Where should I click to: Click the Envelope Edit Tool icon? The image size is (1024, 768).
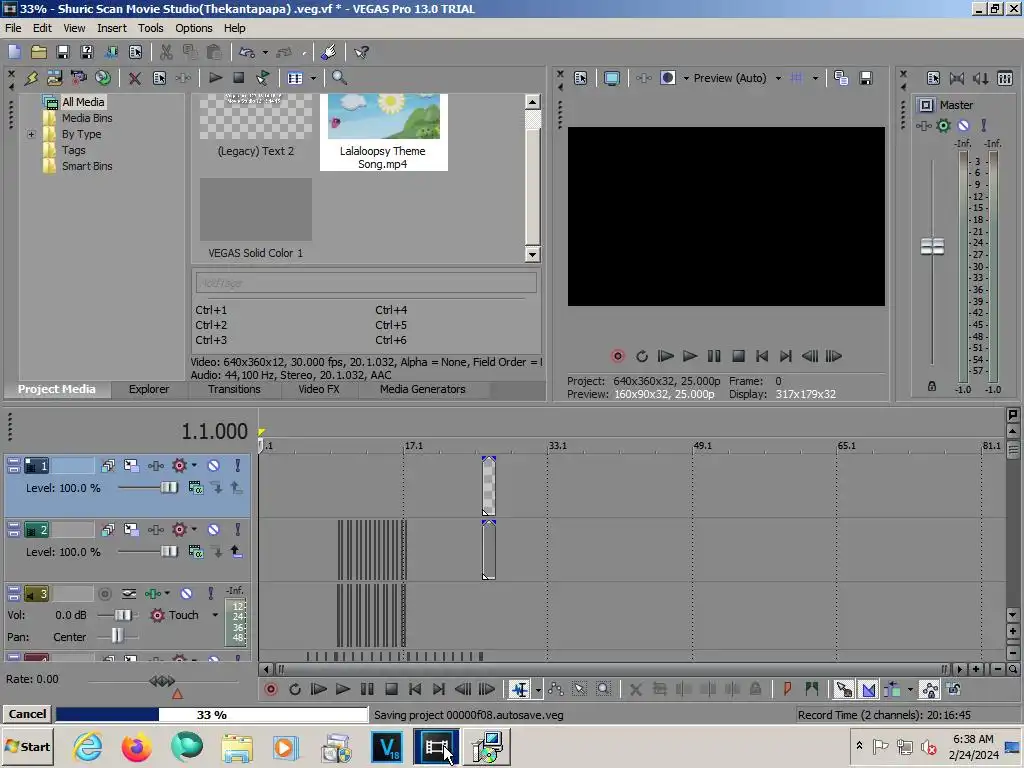(x=556, y=689)
